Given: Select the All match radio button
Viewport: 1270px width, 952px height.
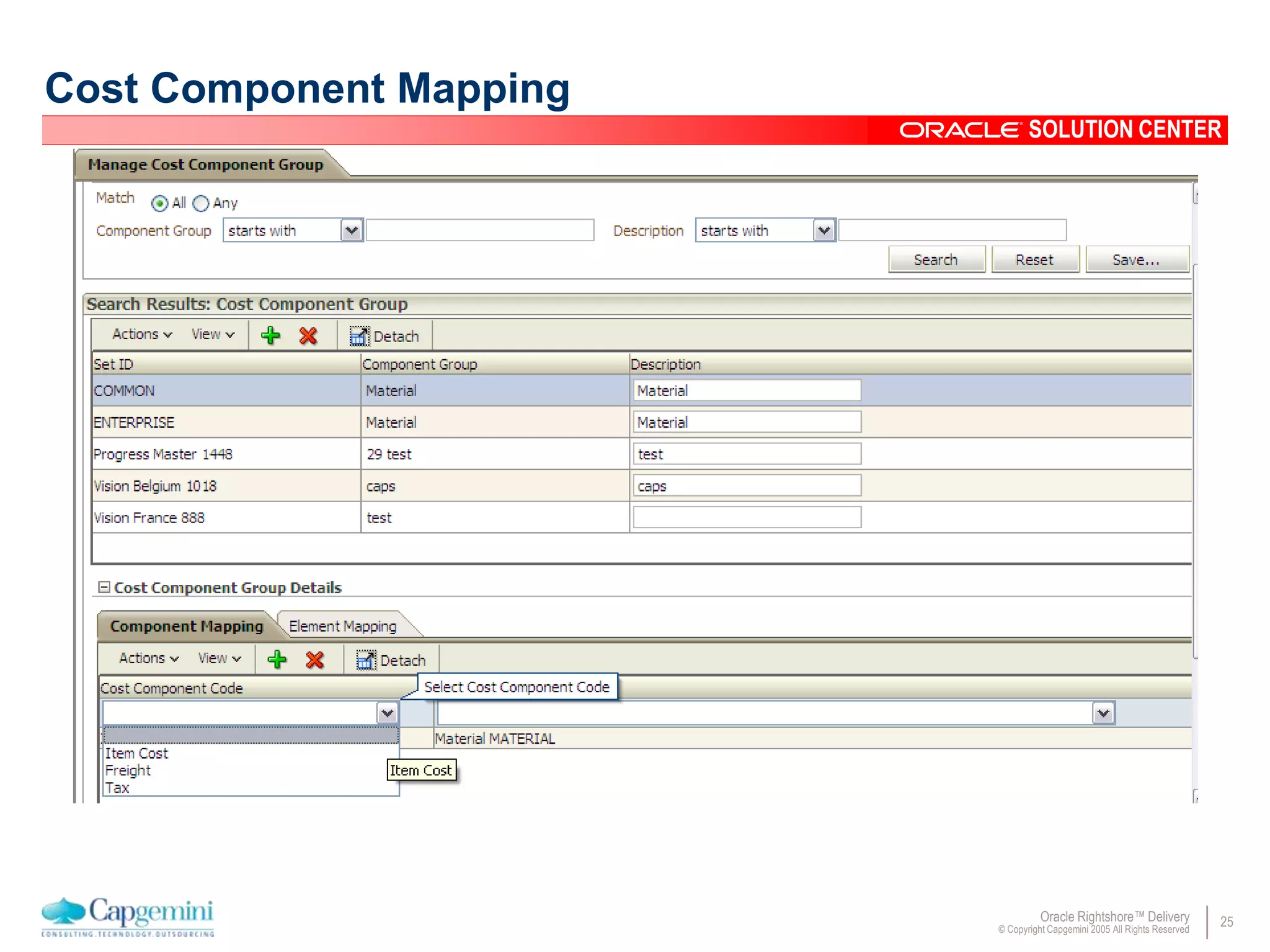Looking at the screenshot, I should (x=159, y=203).
